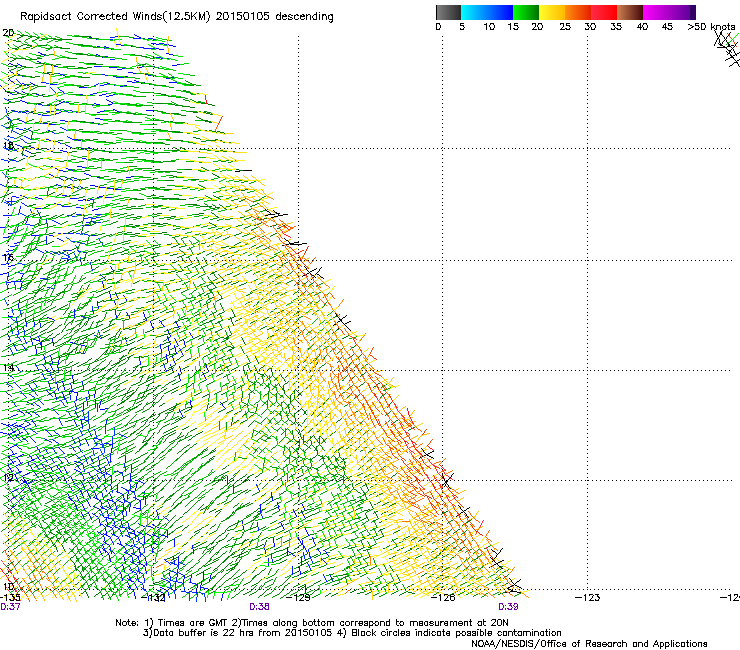Click the purple time label 'D:37'

10,607
